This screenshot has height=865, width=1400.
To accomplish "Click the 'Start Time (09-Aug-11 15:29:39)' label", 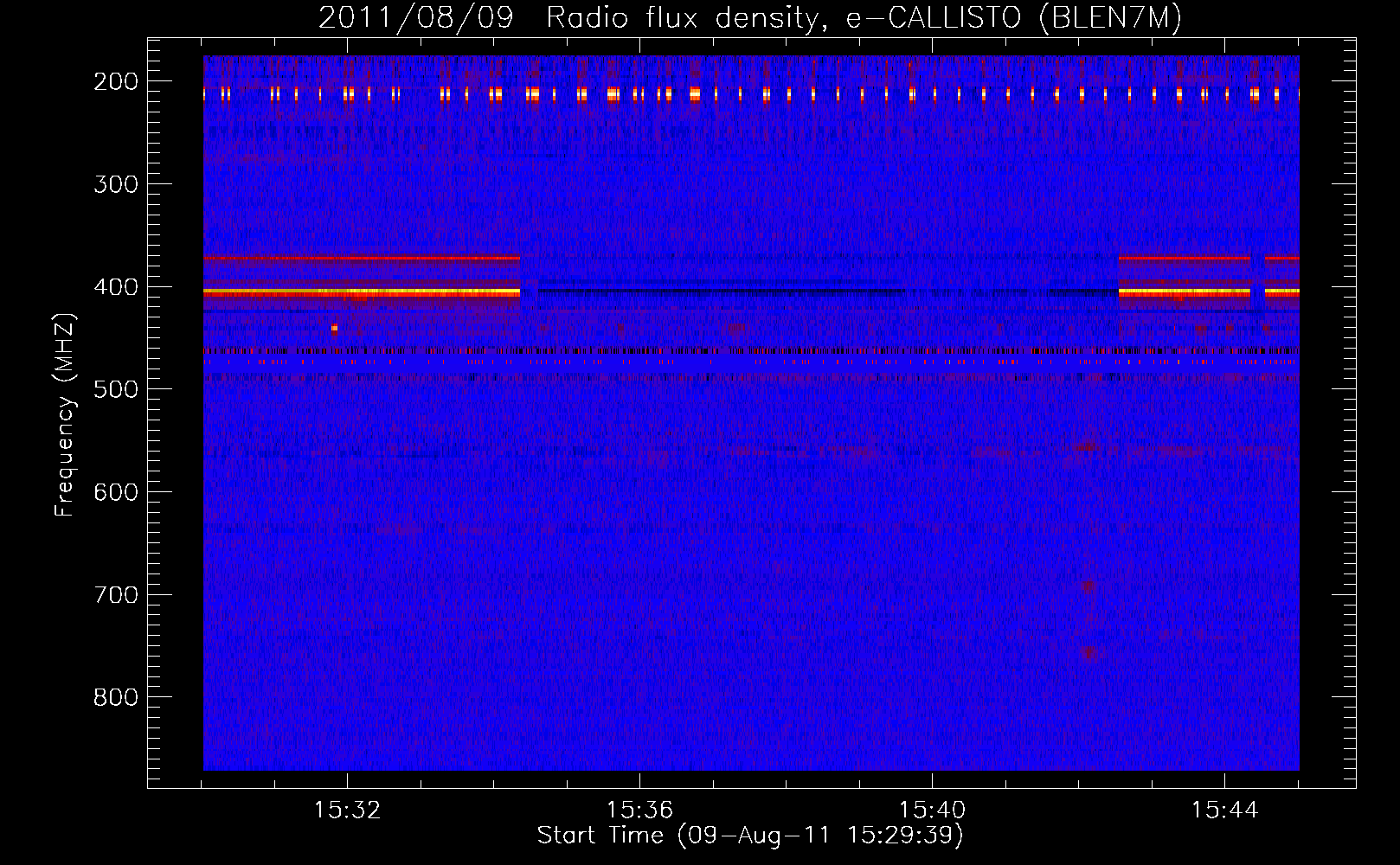I will click(750, 836).
